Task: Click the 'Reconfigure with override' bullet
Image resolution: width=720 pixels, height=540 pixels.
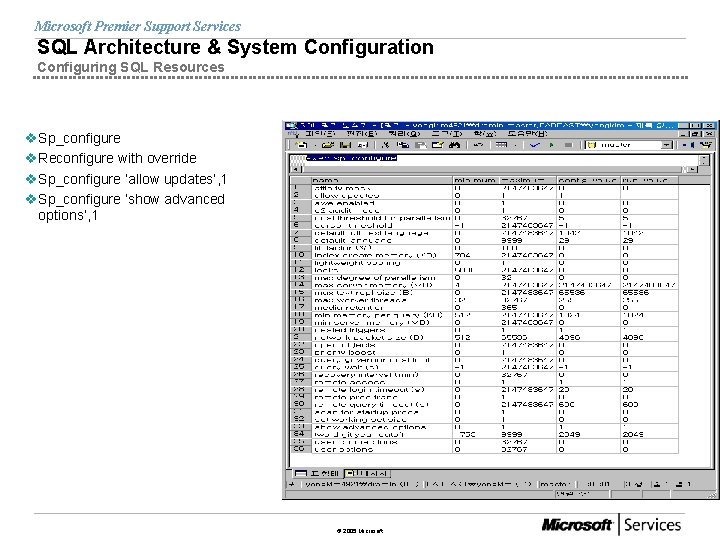Action: tap(117, 158)
